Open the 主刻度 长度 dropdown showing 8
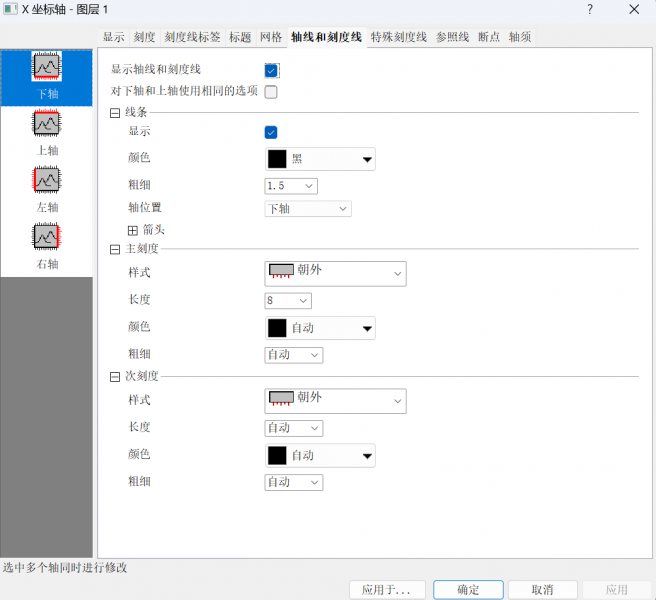This screenshot has height=600, width=656. [288, 300]
